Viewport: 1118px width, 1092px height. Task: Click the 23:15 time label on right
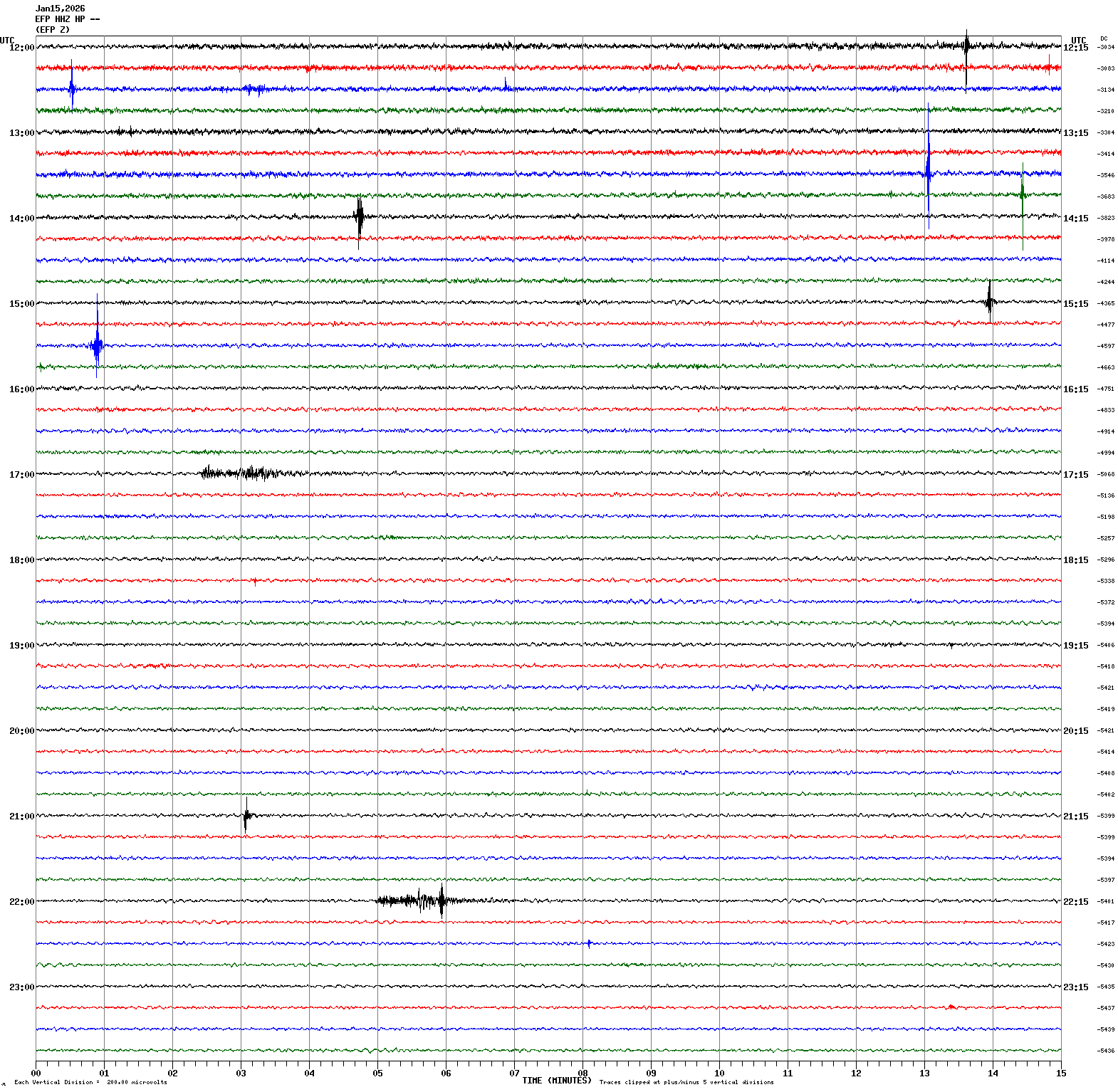[x=1075, y=987]
